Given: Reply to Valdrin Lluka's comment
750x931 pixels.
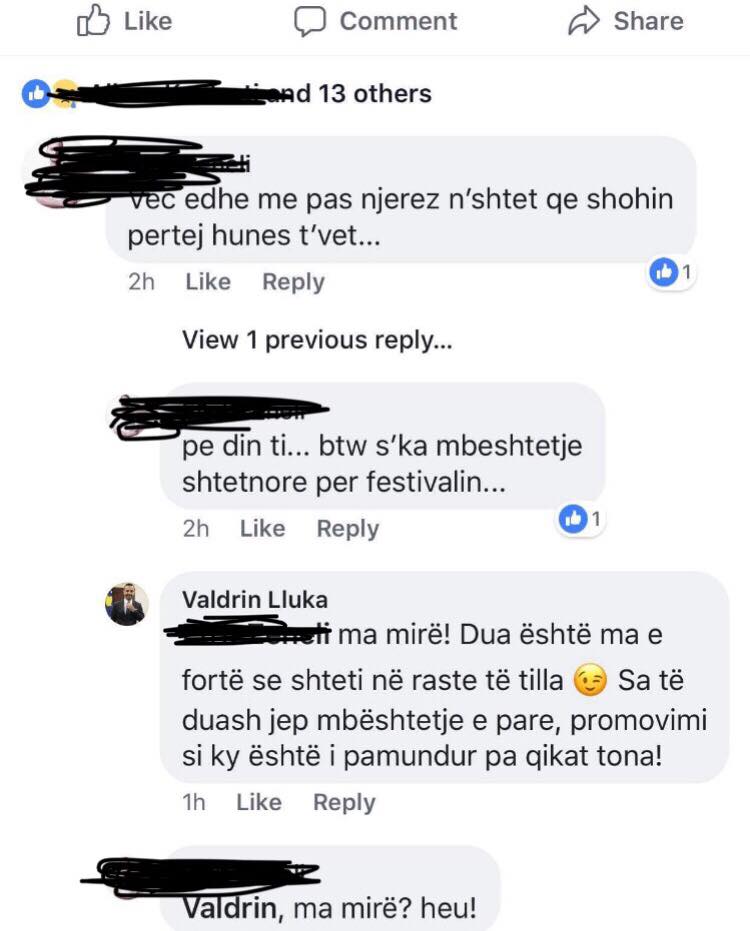Looking at the screenshot, I should tap(344, 803).
